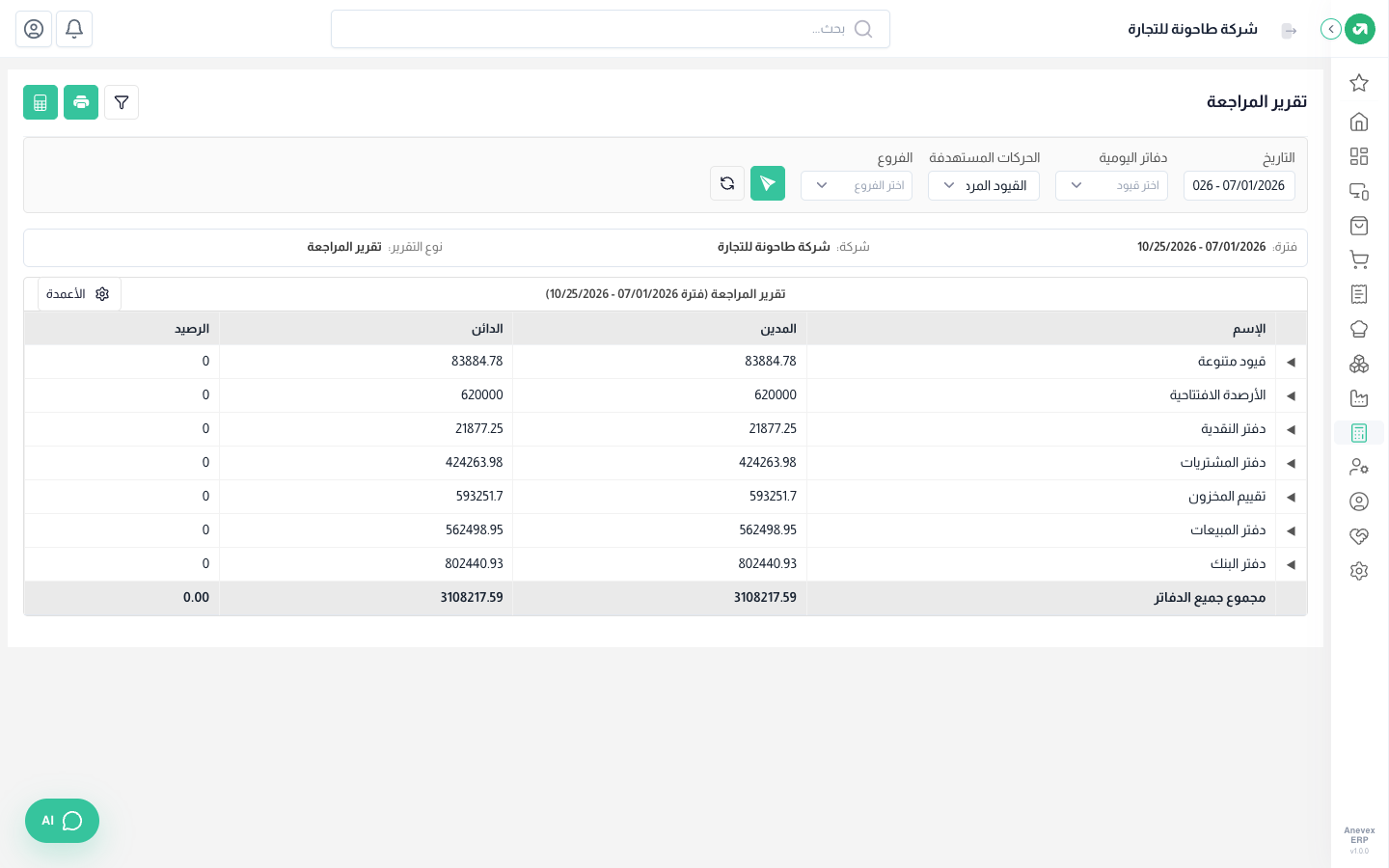Open the filter funnel icon
Viewport: 1389px width, 868px height.
(x=122, y=102)
